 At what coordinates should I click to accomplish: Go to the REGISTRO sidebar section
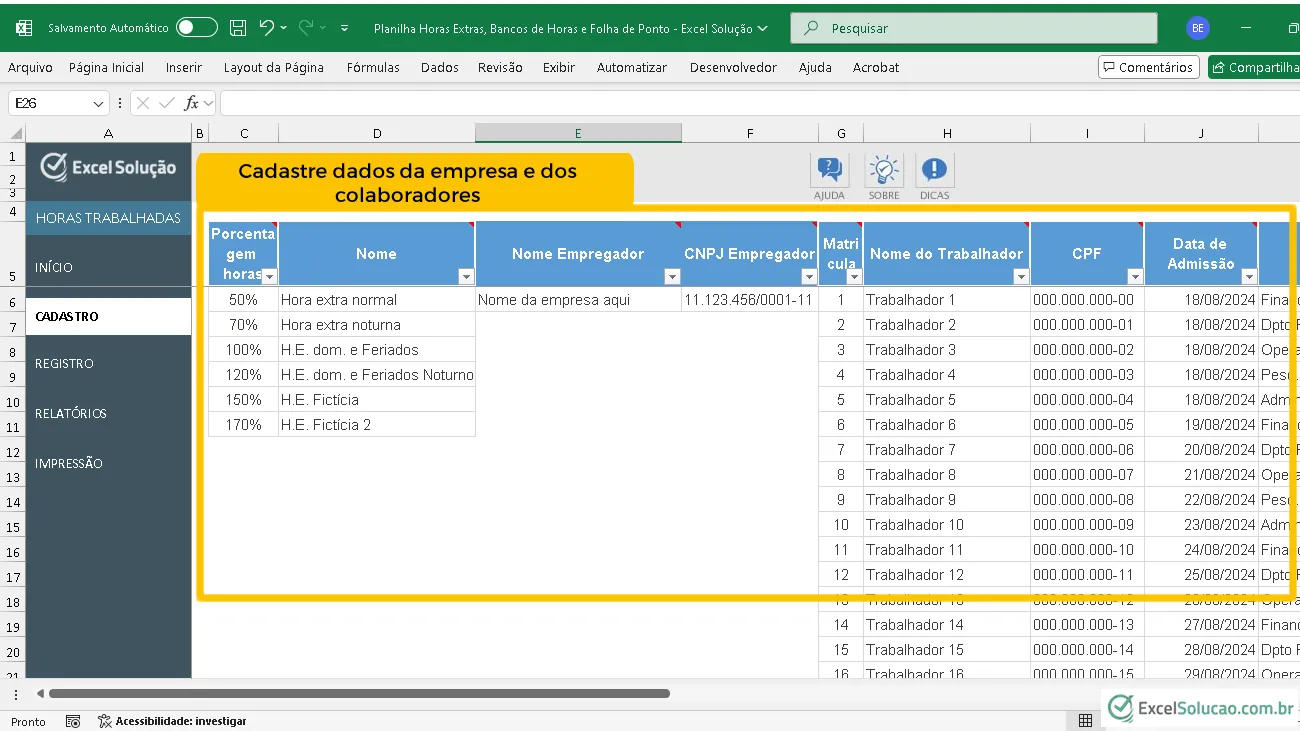[64, 364]
